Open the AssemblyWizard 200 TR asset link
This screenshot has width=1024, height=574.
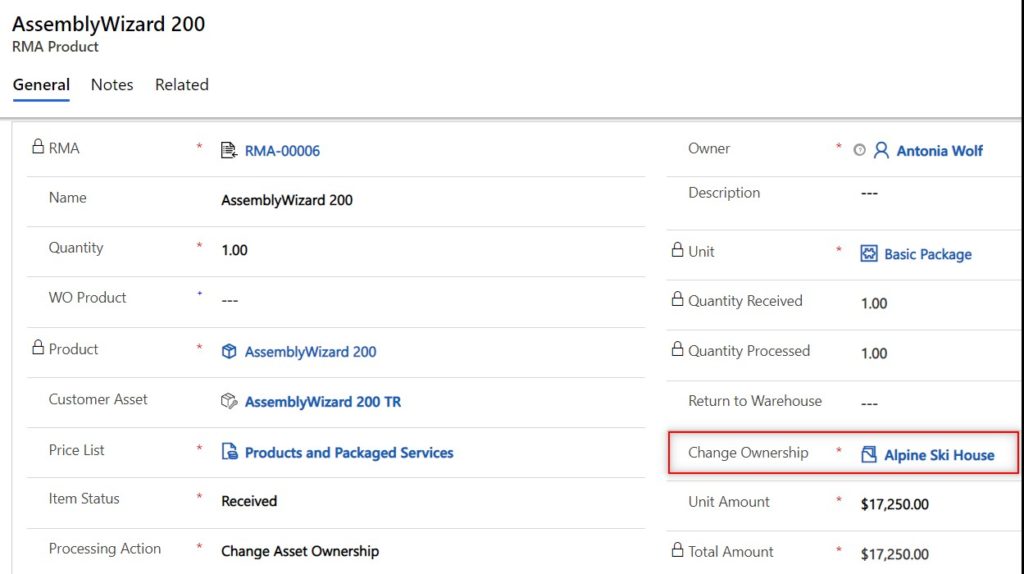[x=323, y=402]
